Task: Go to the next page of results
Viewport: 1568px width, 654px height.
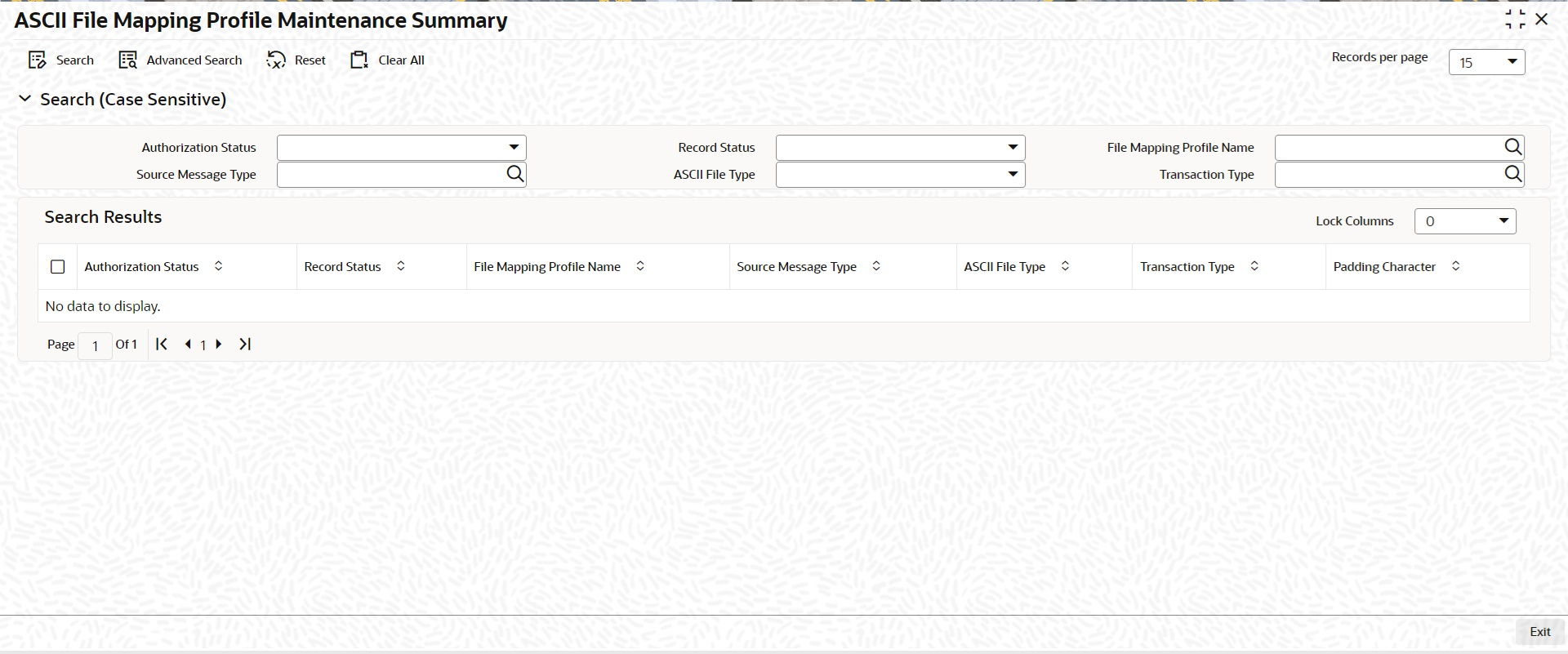Action: click(x=219, y=345)
